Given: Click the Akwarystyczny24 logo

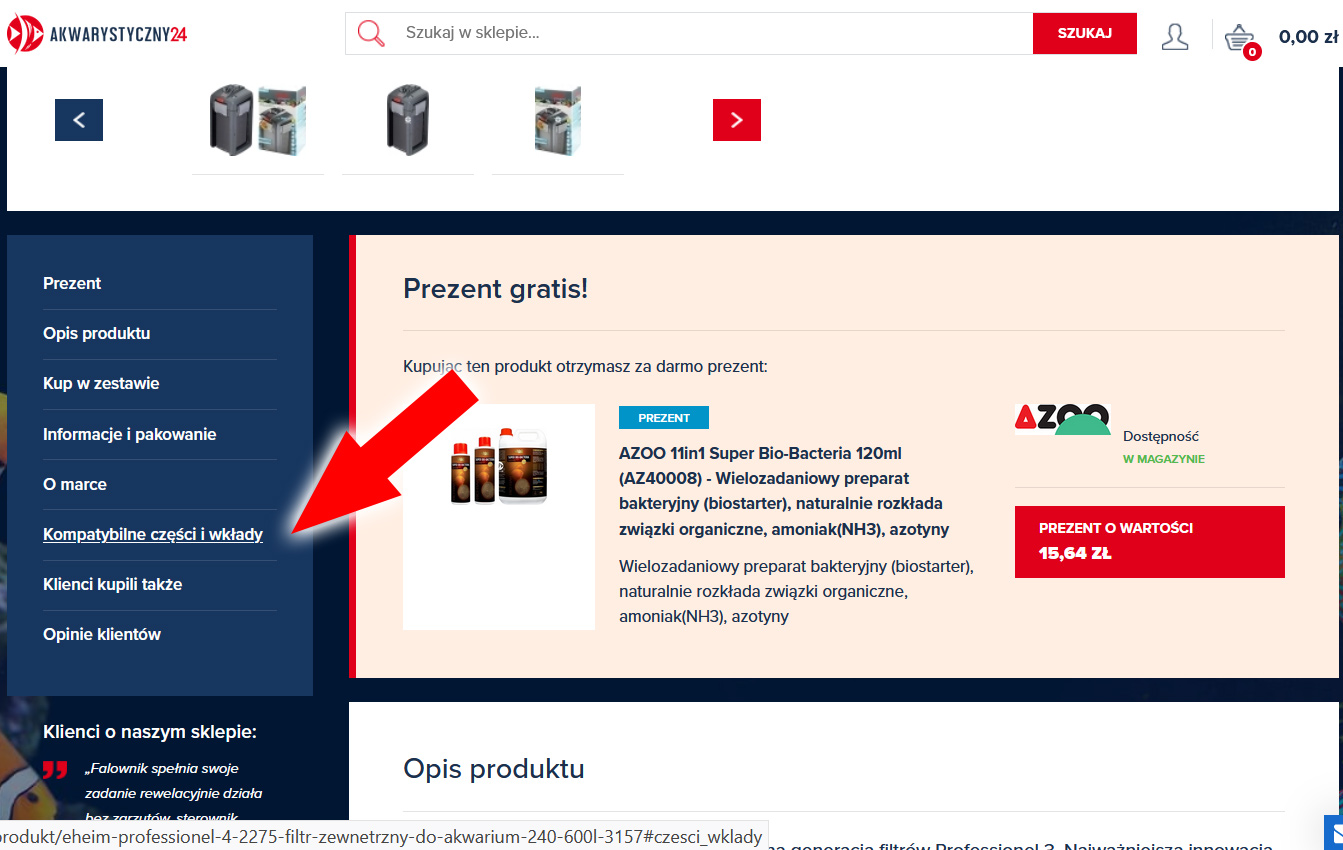Looking at the screenshot, I should click(96, 34).
